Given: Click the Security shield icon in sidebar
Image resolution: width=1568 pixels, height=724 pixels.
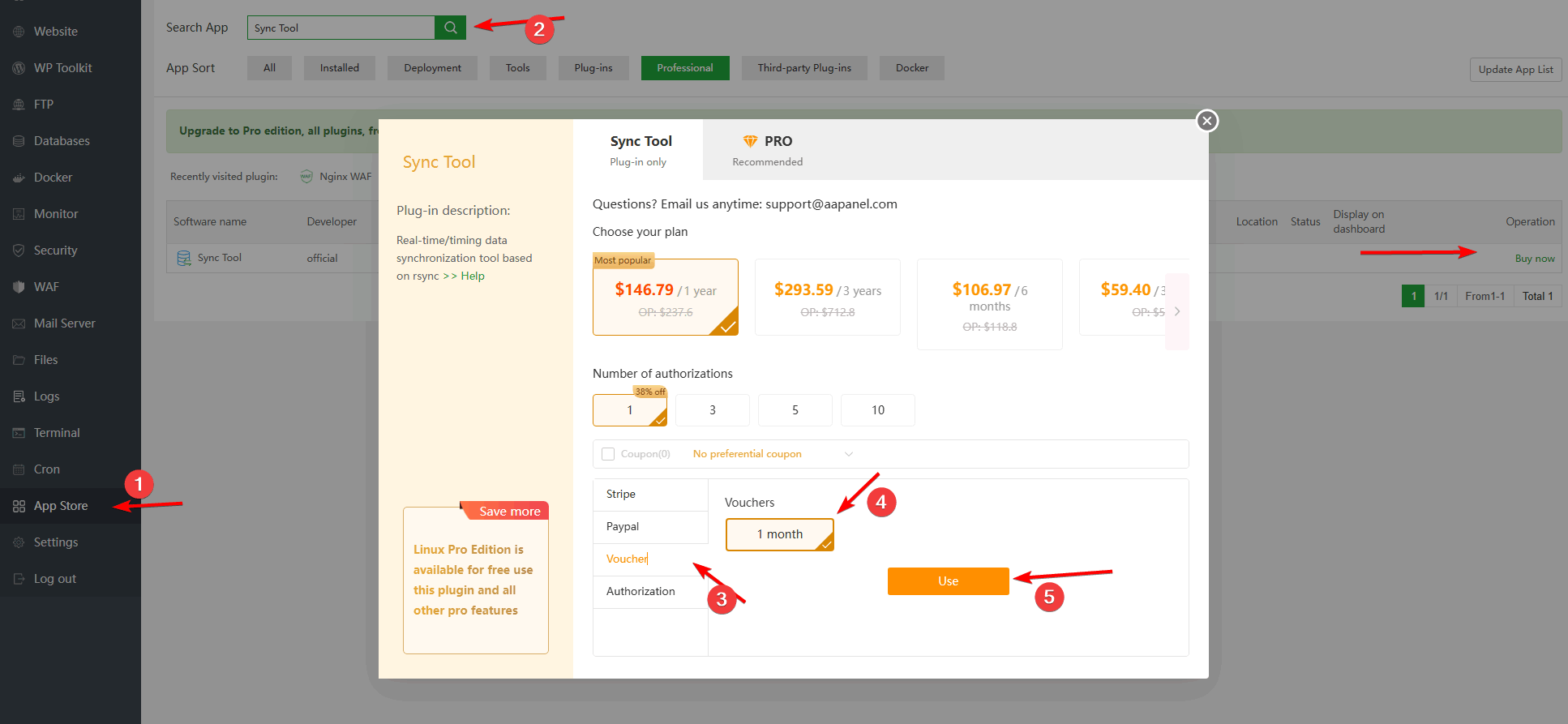Looking at the screenshot, I should [x=19, y=251].
